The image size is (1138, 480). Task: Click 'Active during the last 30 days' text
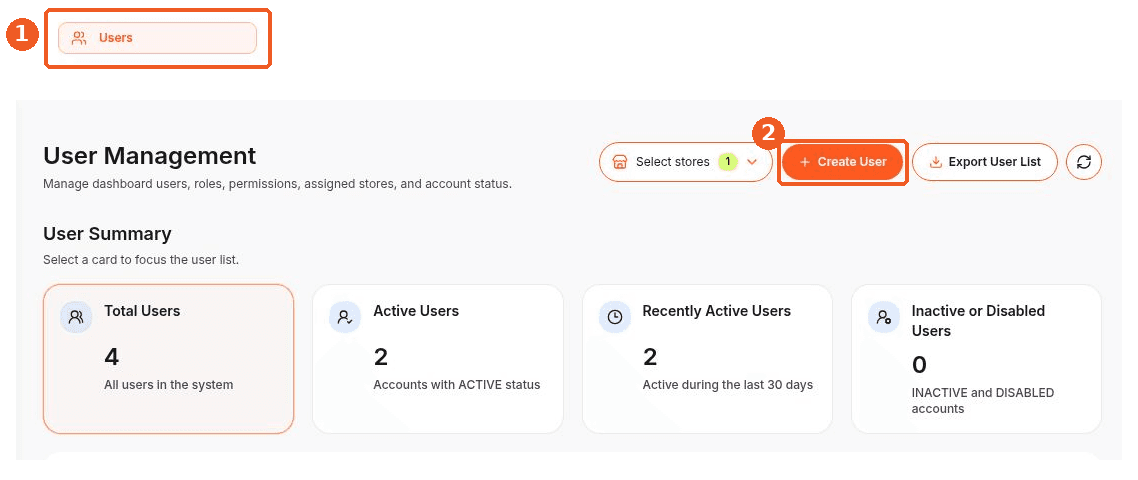click(x=727, y=385)
